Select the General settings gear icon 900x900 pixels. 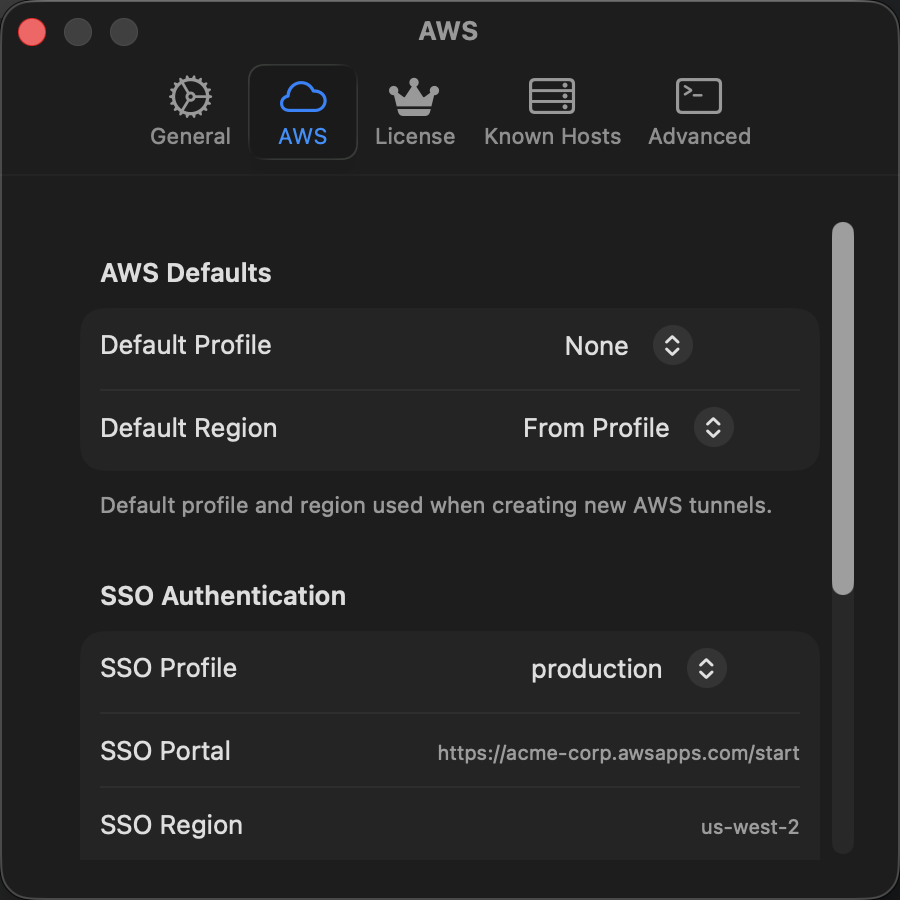point(189,96)
